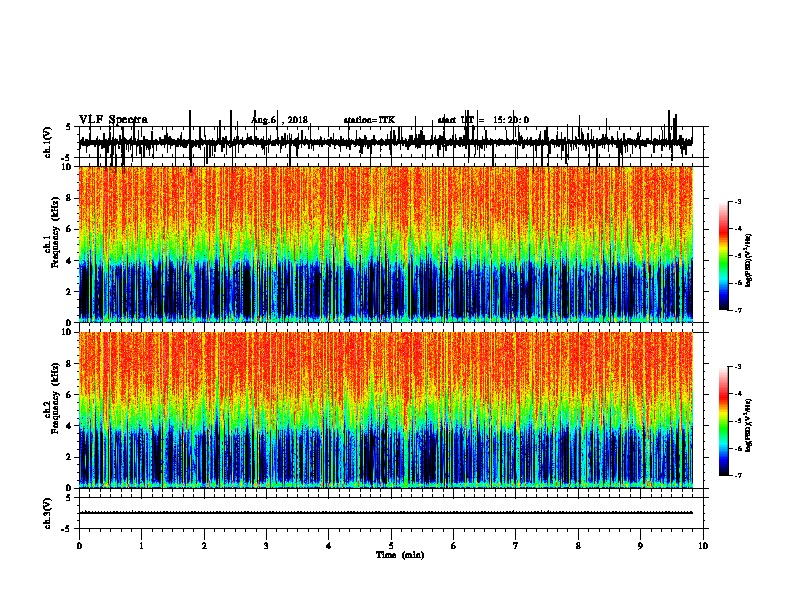Click the "start UT = 15:20:0" text
Screen dimensions: 792x612
tap(483, 120)
